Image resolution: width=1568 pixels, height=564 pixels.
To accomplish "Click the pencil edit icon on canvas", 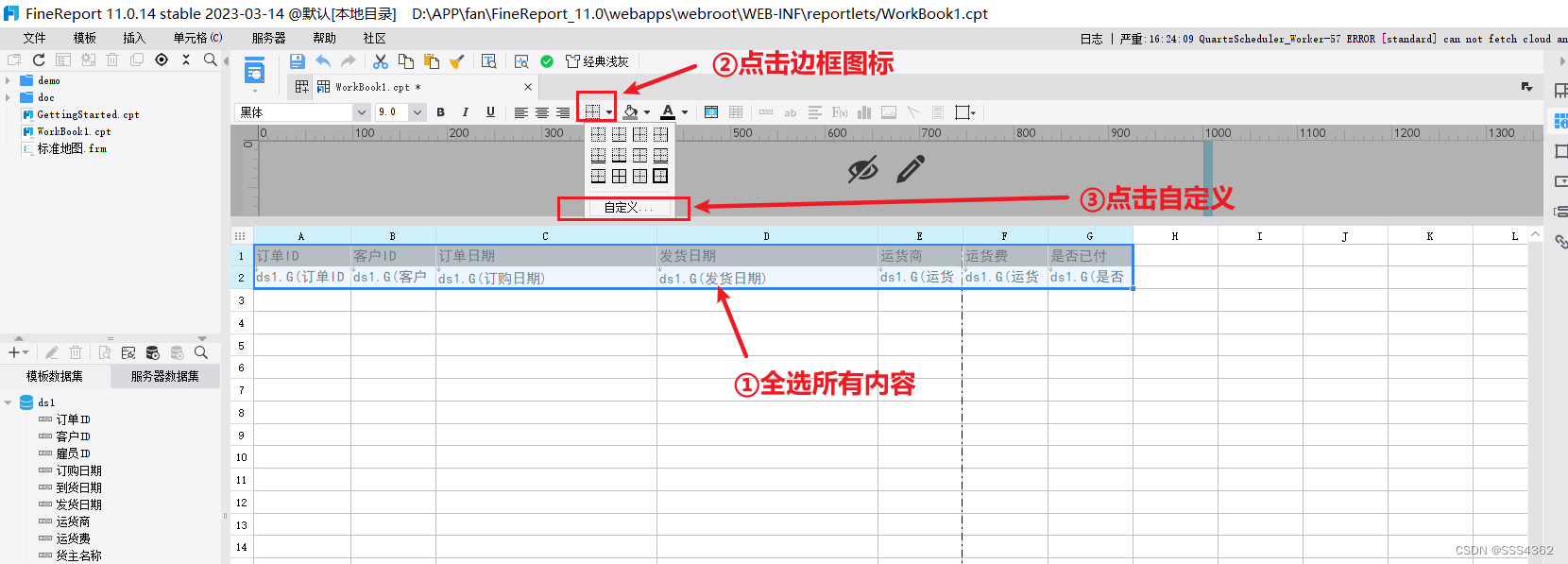I will 911,170.
